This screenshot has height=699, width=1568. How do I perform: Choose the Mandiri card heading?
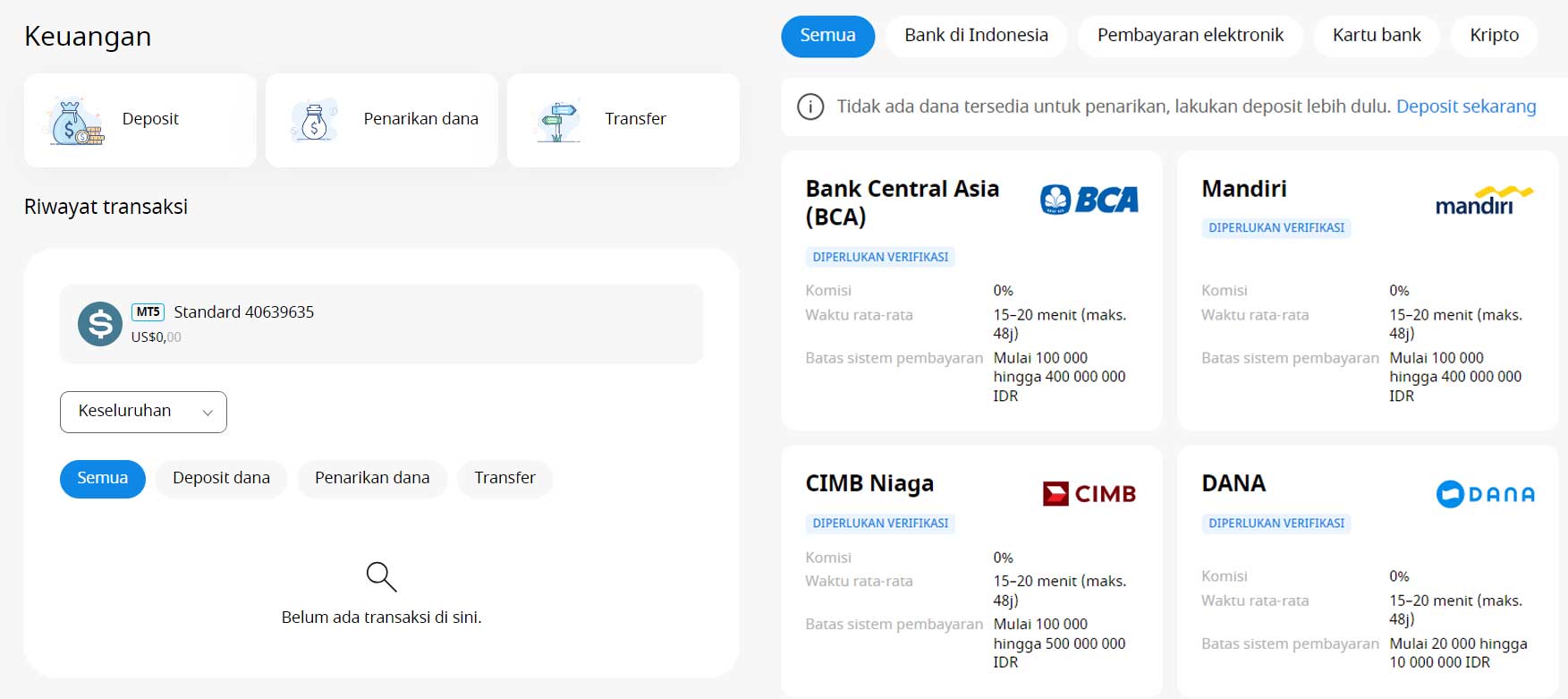(1244, 189)
